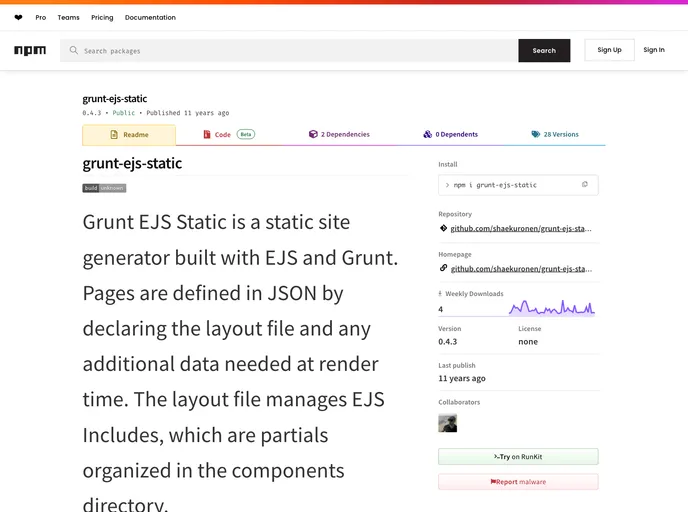
Task: Click Try on RunKit button
Action: [518, 457]
